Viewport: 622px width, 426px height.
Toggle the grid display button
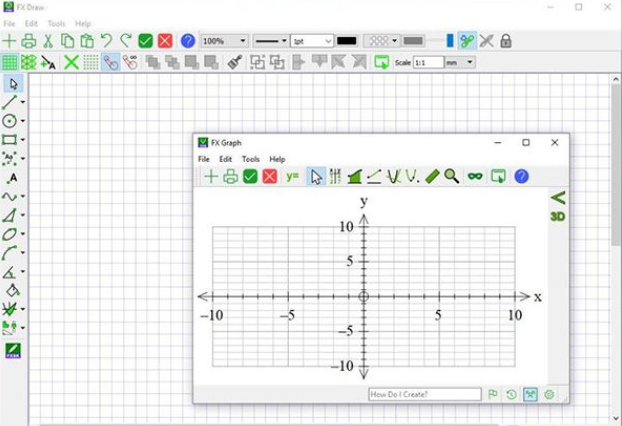pyautogui.click(x=9, y=62)
